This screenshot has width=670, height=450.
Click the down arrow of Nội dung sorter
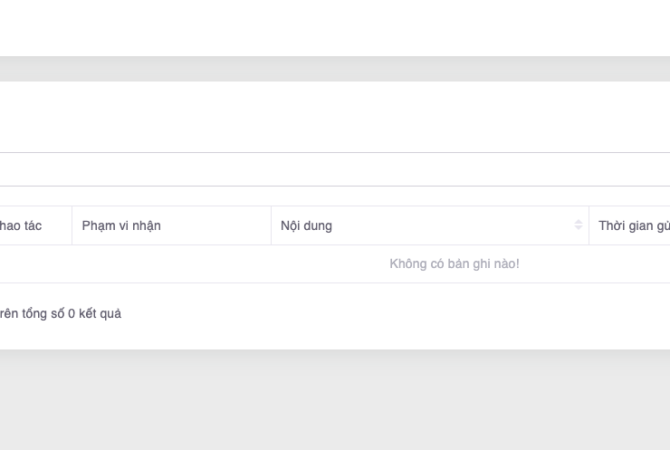click(x=578, y=229)
